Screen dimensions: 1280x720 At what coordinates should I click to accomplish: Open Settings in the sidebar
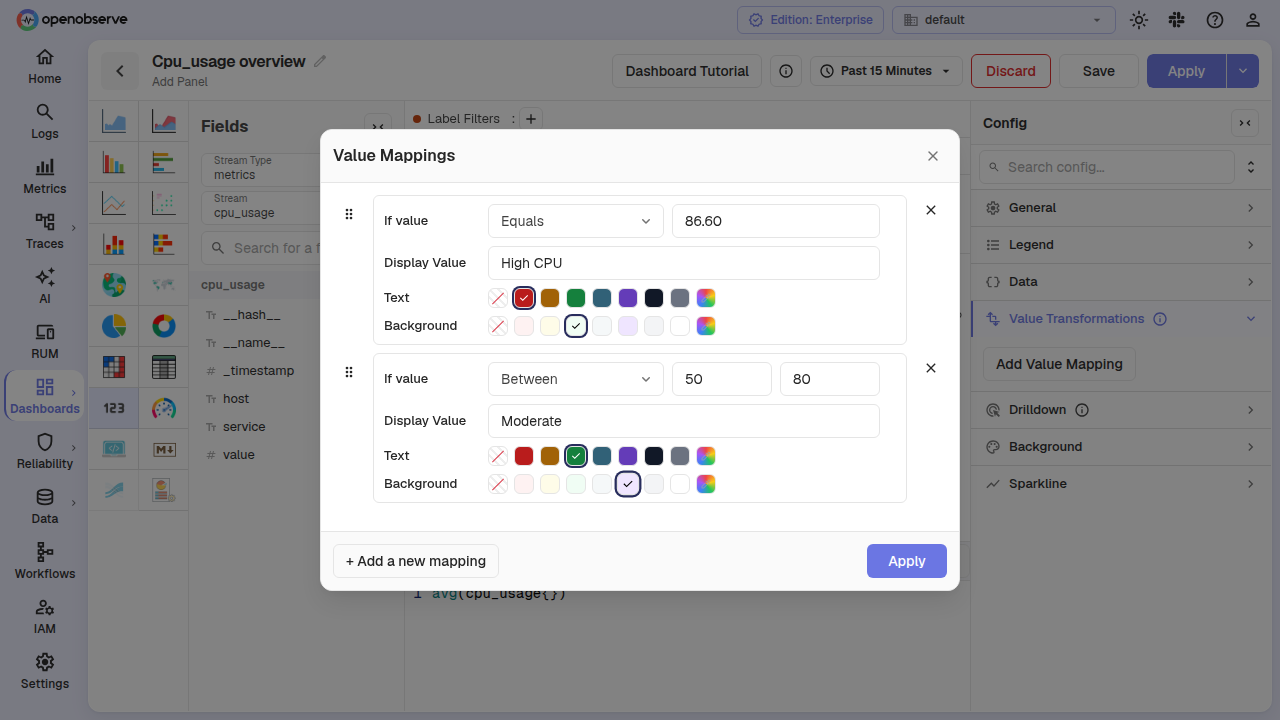click(45, 672)
